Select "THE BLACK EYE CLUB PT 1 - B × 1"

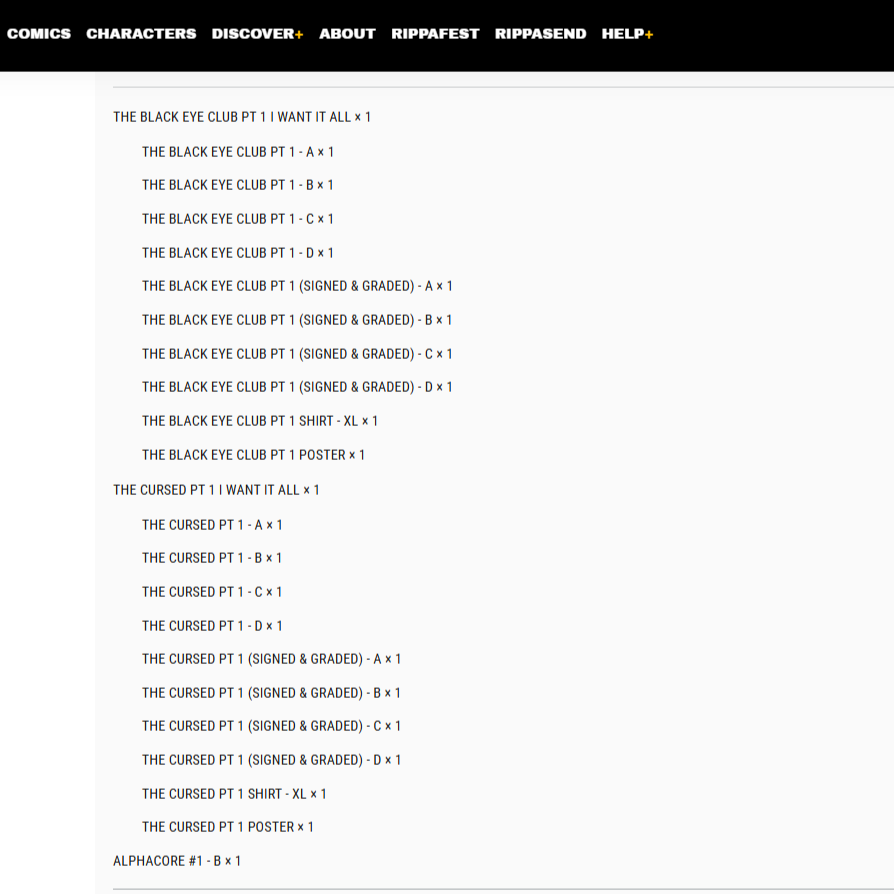tap(238, 185)
